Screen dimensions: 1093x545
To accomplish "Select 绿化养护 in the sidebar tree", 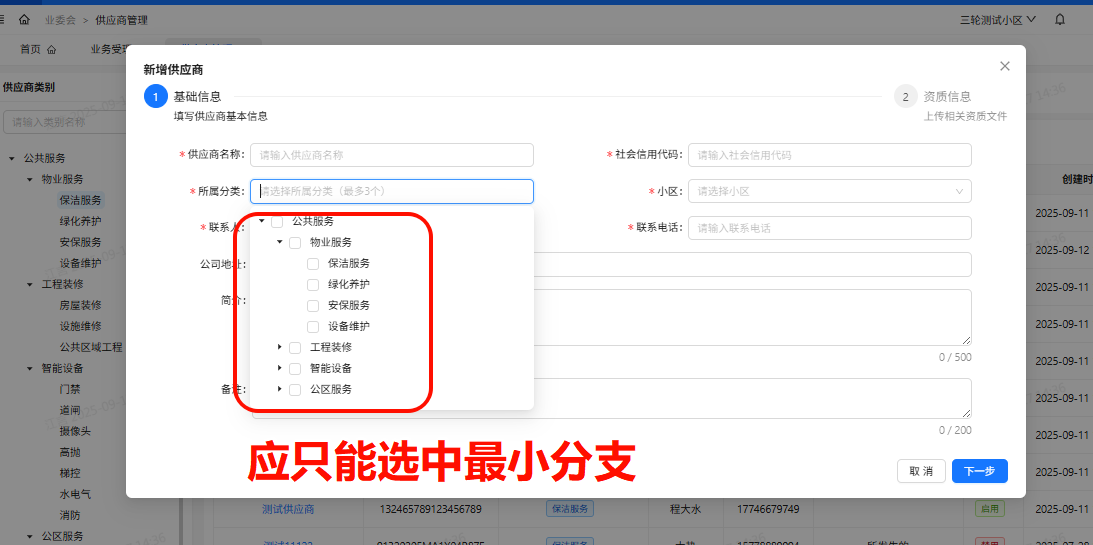I will 81,222.
